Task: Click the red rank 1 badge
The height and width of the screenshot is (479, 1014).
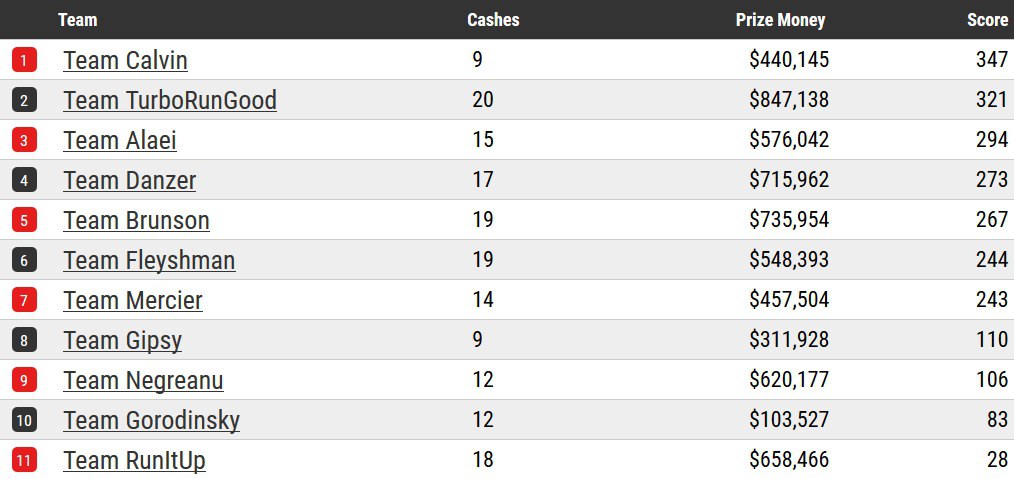Action: [24, 60]
